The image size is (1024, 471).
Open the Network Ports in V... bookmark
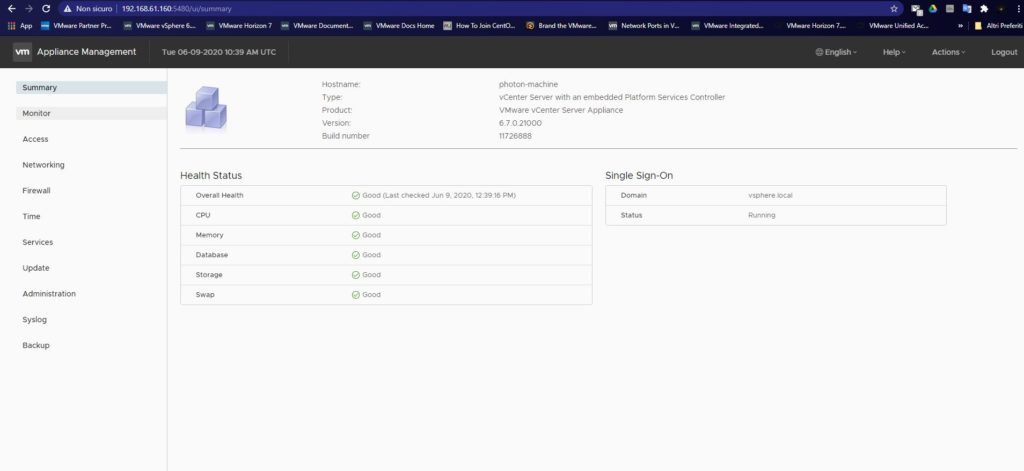click(x=644, y=25)
